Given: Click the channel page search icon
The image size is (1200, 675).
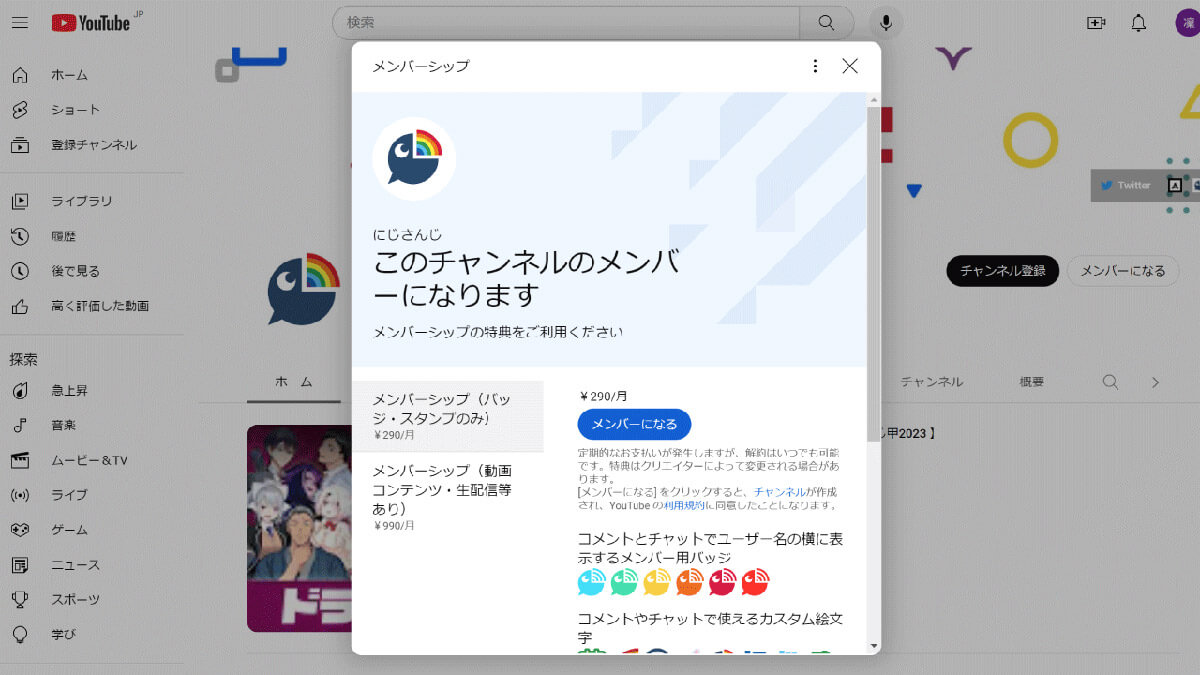Looking at the screenshot, I should (1110, 382).
